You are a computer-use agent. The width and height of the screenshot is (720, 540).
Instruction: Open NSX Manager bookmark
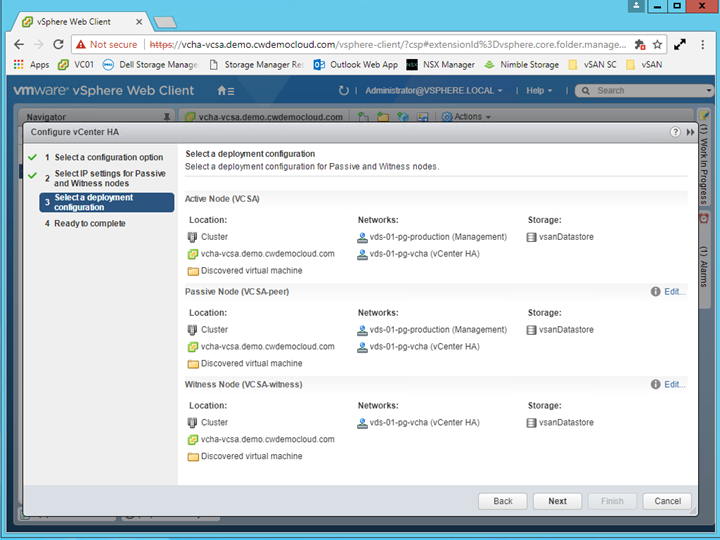click(441, 65)
